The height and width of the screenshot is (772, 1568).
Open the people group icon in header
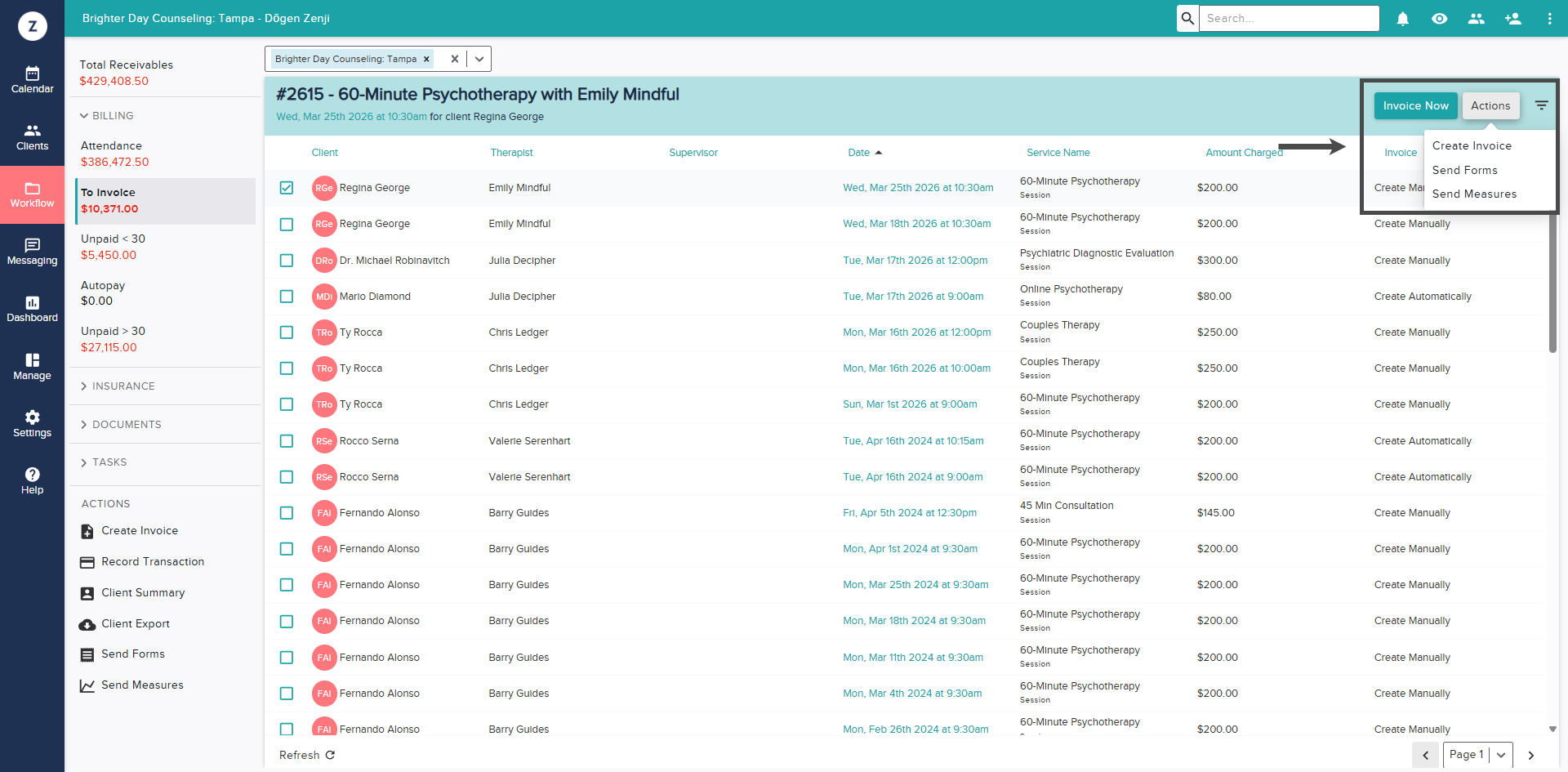(x=1477, y=19)
